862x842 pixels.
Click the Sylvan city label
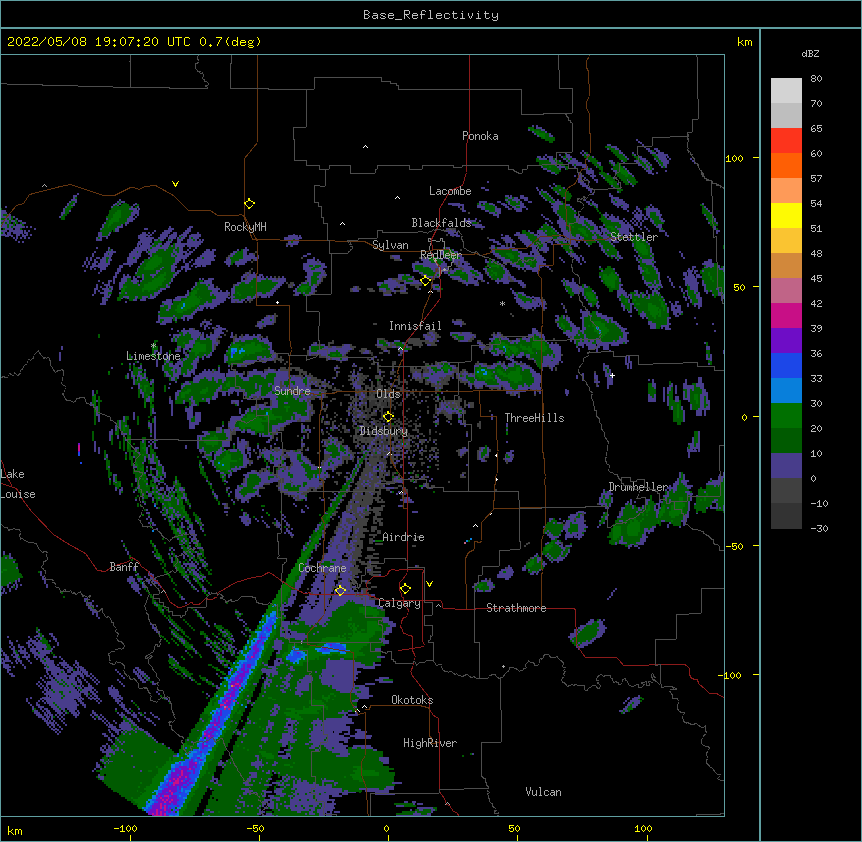point(390,245)
